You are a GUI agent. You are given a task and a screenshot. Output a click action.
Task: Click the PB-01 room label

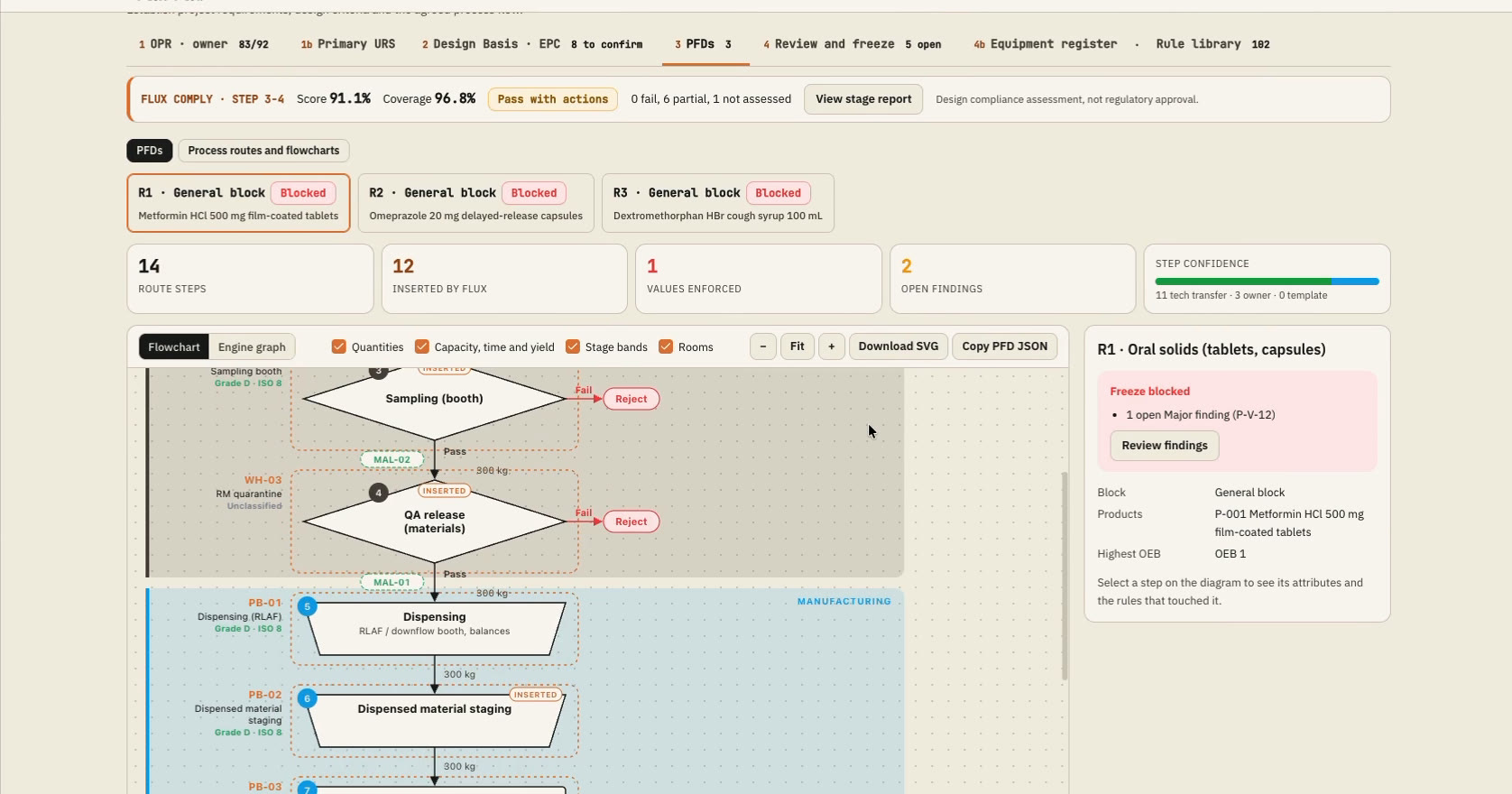click(x=264, y=603)
